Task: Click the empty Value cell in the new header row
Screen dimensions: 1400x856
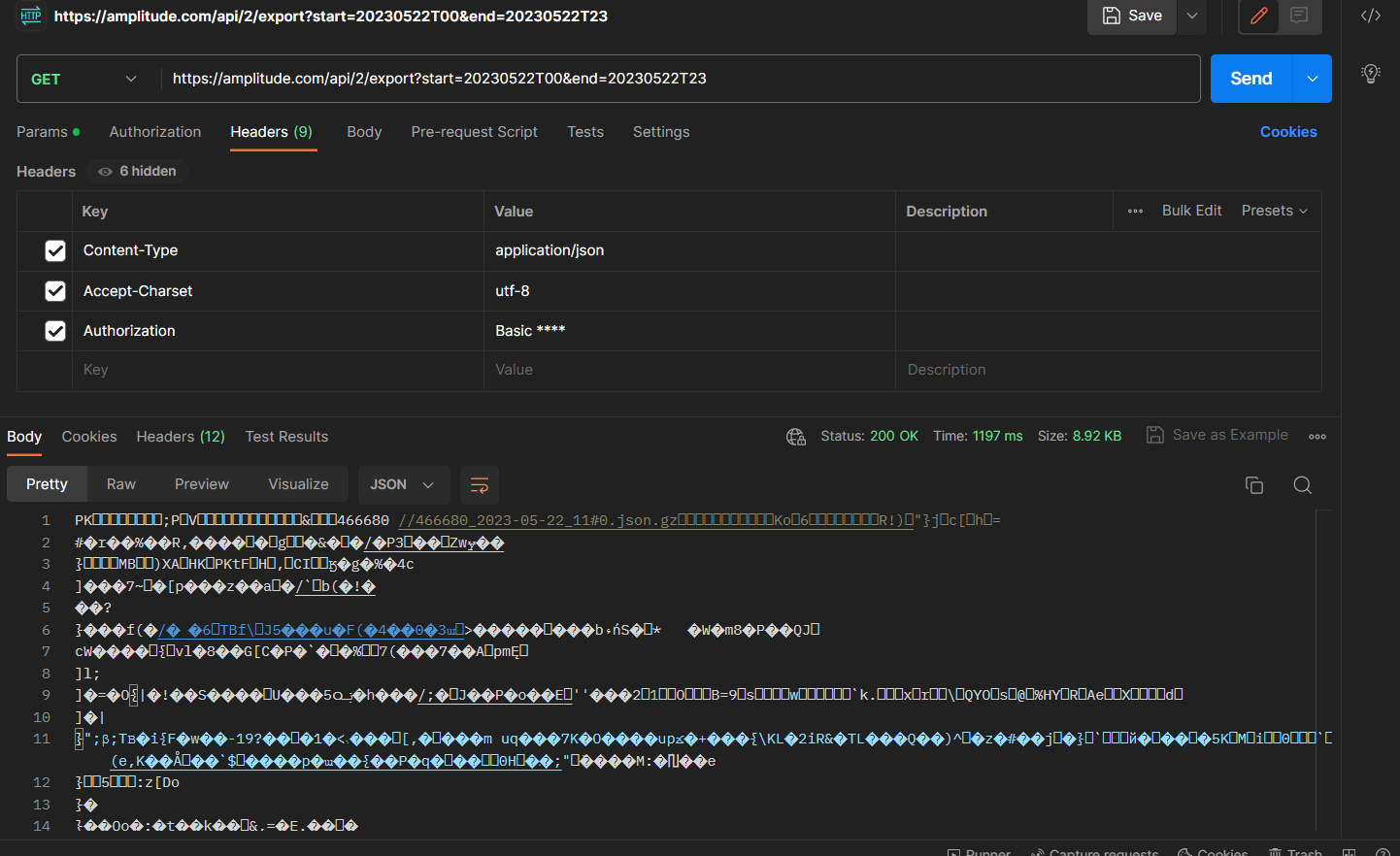Action: coord(689,370)
